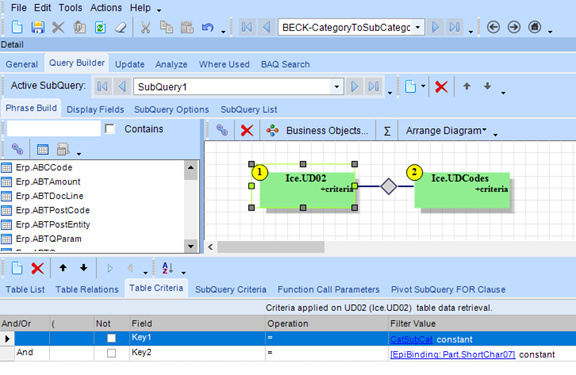Click the diagram horizontal scrollbar thumb
Viewport: 576px width, 375px height.
point(271,247)
